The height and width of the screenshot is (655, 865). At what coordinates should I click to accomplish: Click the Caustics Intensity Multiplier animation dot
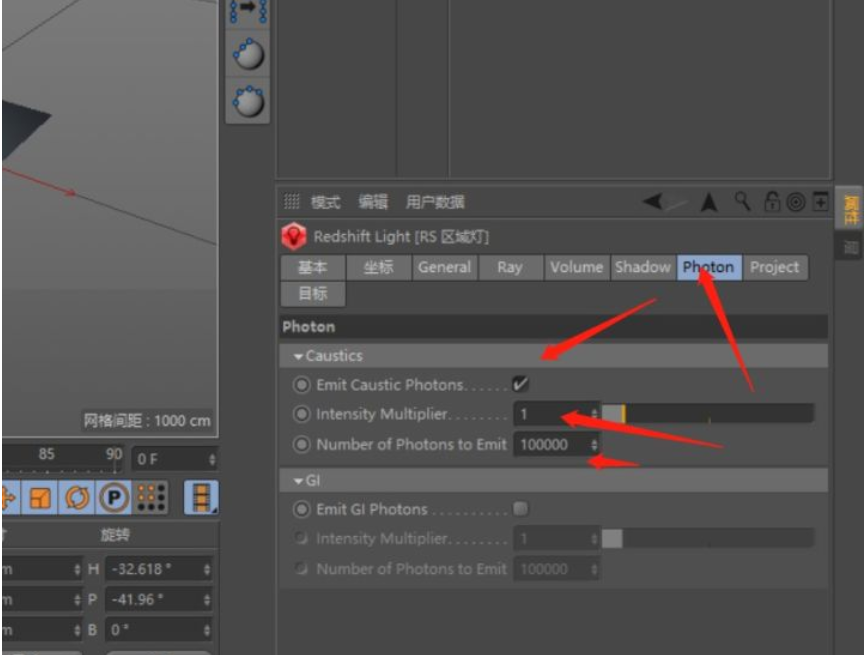[301, 414]
